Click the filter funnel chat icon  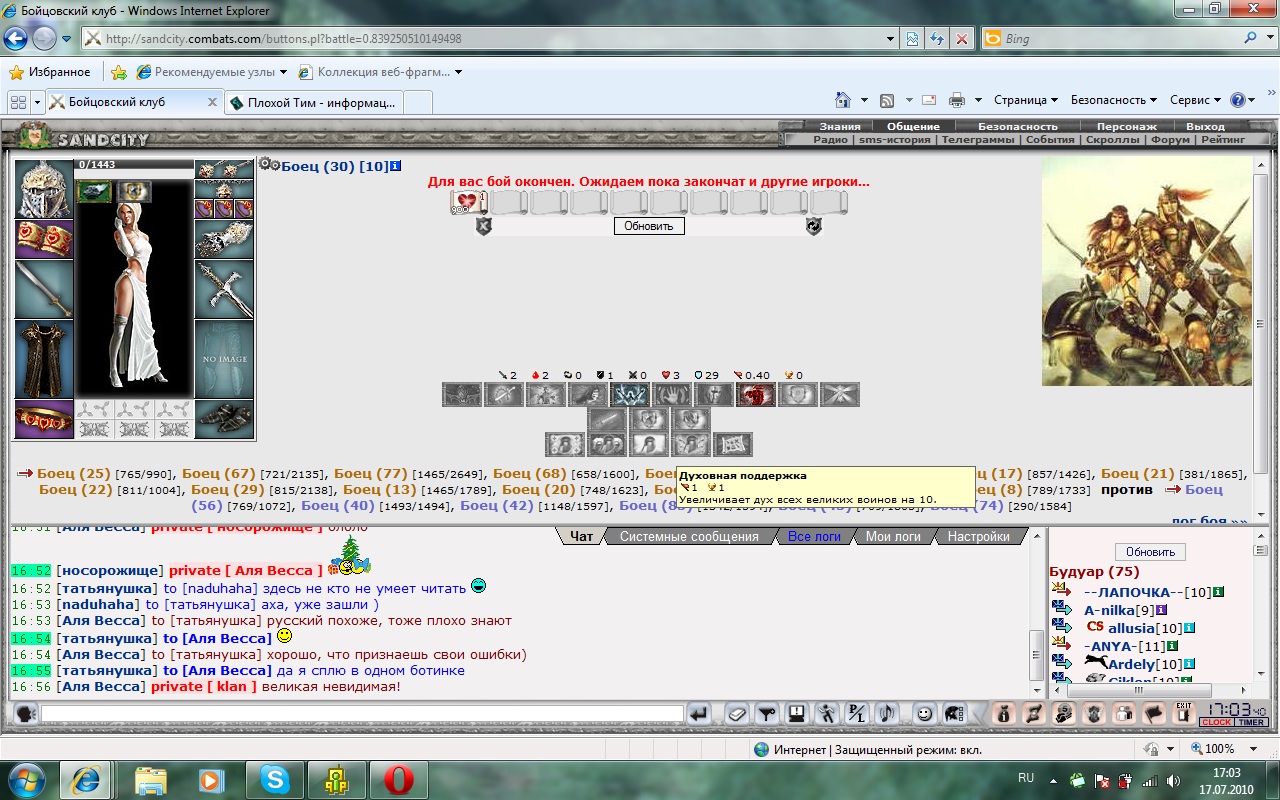tap(767, 713)
